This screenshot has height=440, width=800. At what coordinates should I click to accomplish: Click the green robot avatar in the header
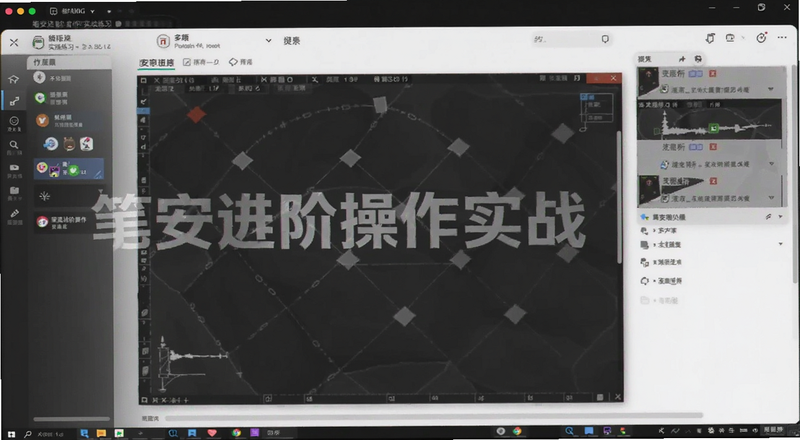[x=38, y=42]
